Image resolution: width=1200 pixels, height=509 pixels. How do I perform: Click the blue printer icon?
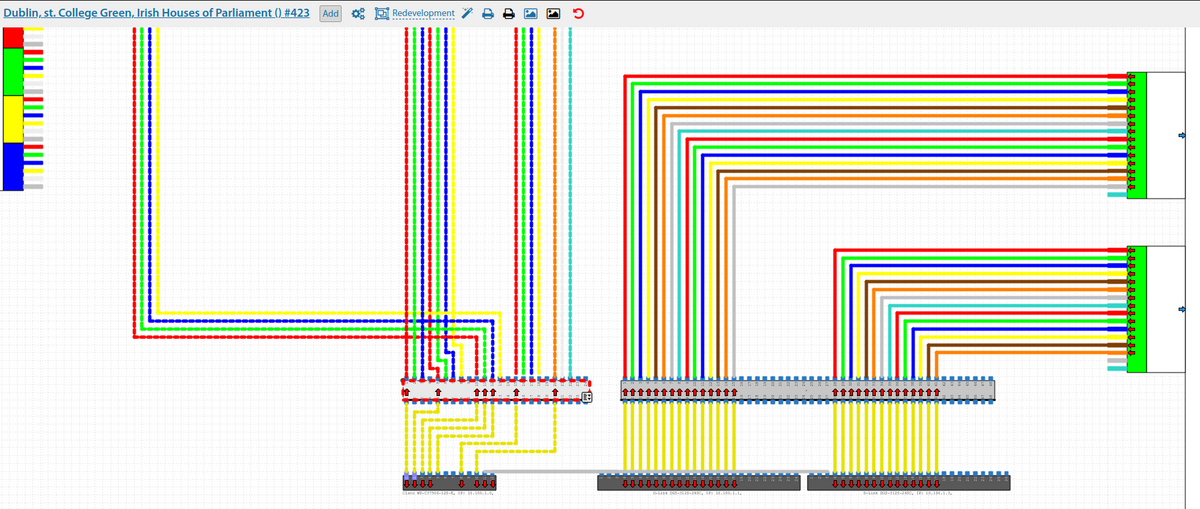(x=488, y=14)
